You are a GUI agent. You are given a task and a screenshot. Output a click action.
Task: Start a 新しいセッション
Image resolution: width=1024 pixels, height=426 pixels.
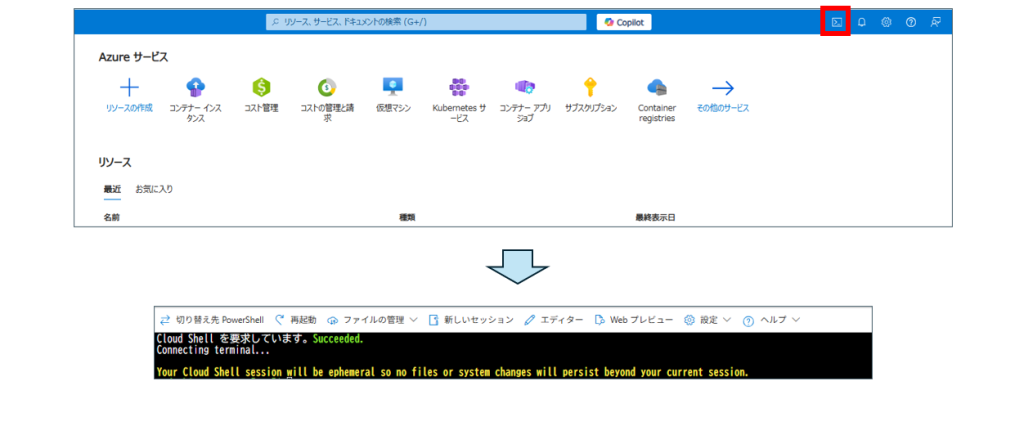471,320
